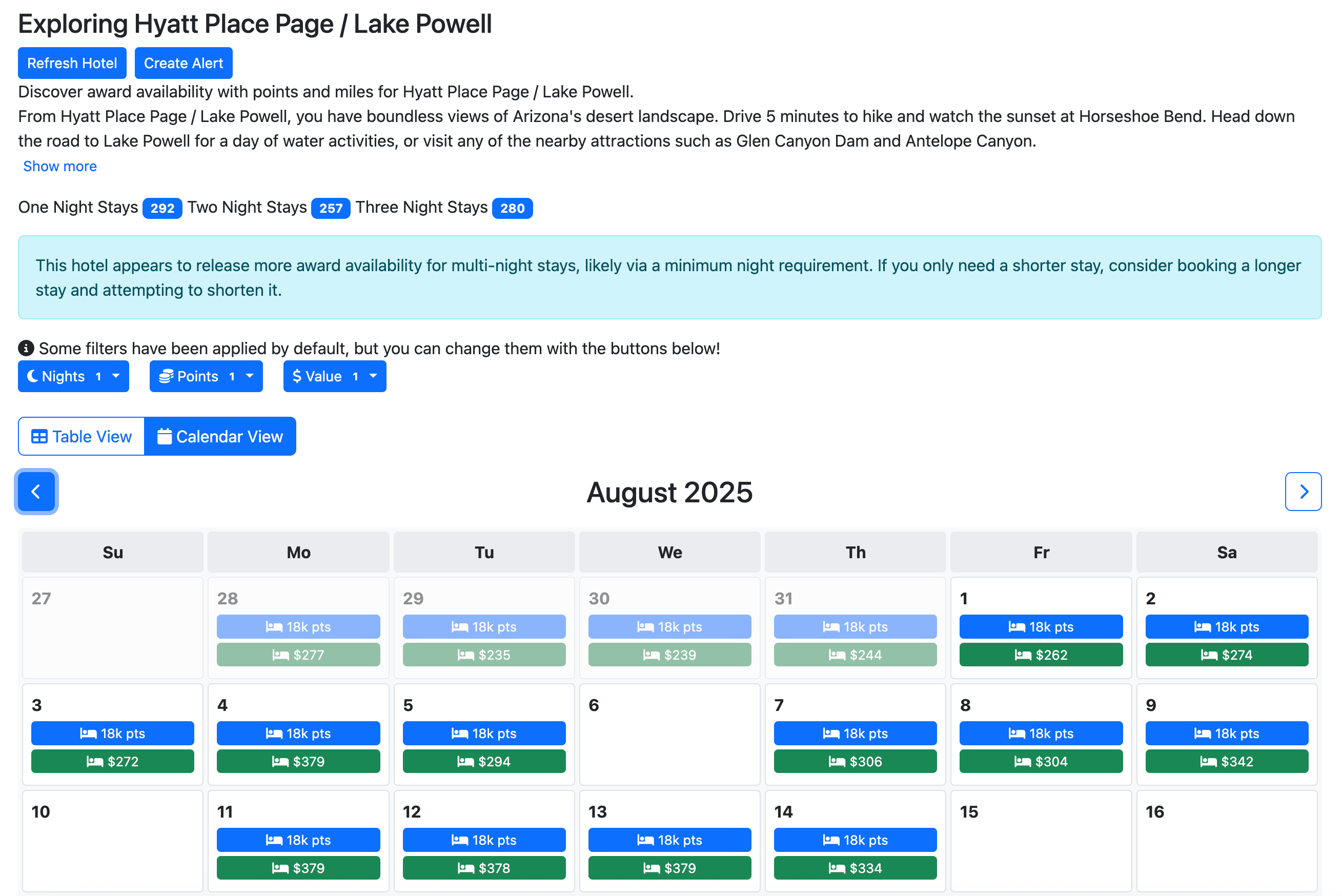Select faded 18k pts on July 28

298,627
